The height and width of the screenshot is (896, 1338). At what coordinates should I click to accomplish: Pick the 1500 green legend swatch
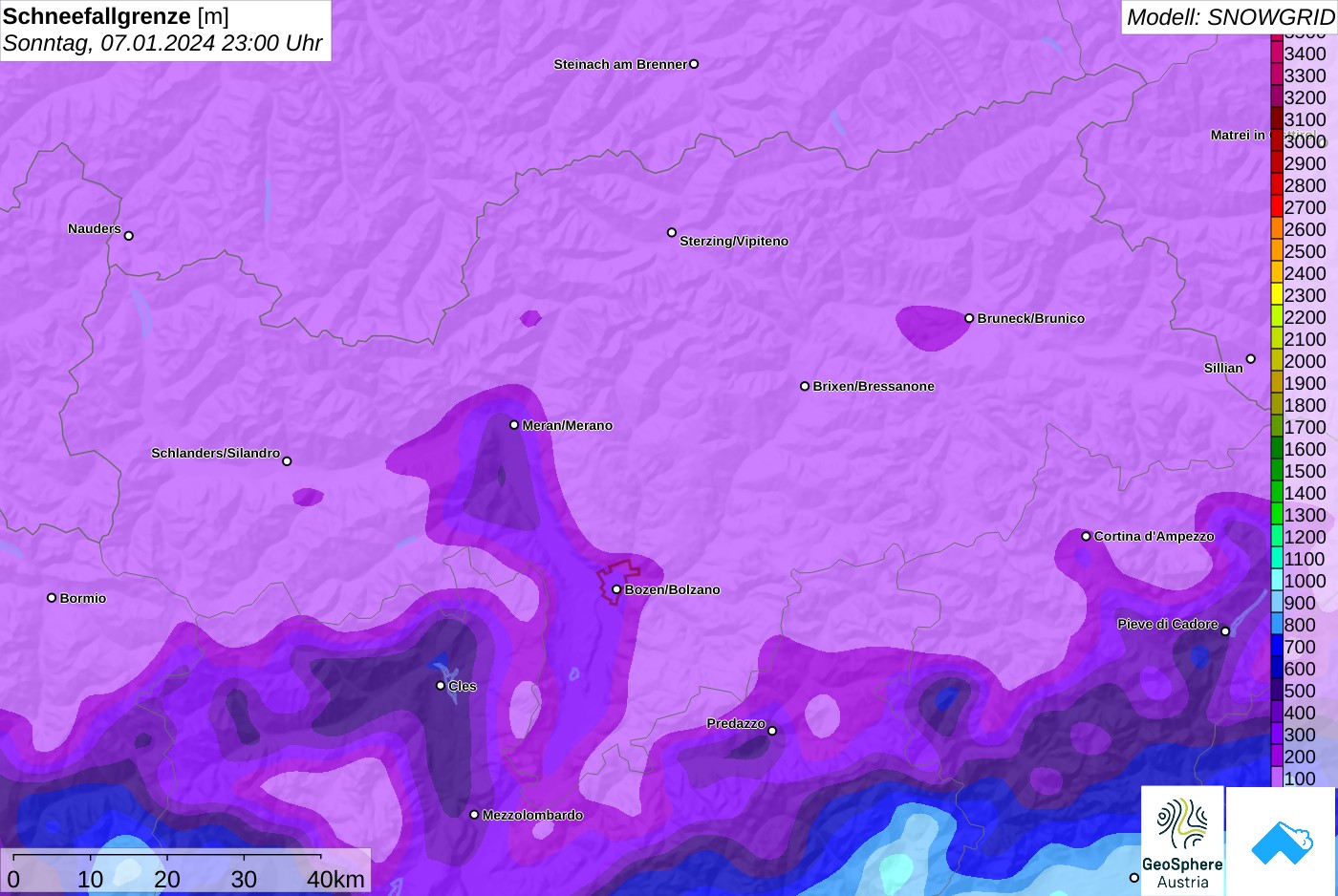1277,471
